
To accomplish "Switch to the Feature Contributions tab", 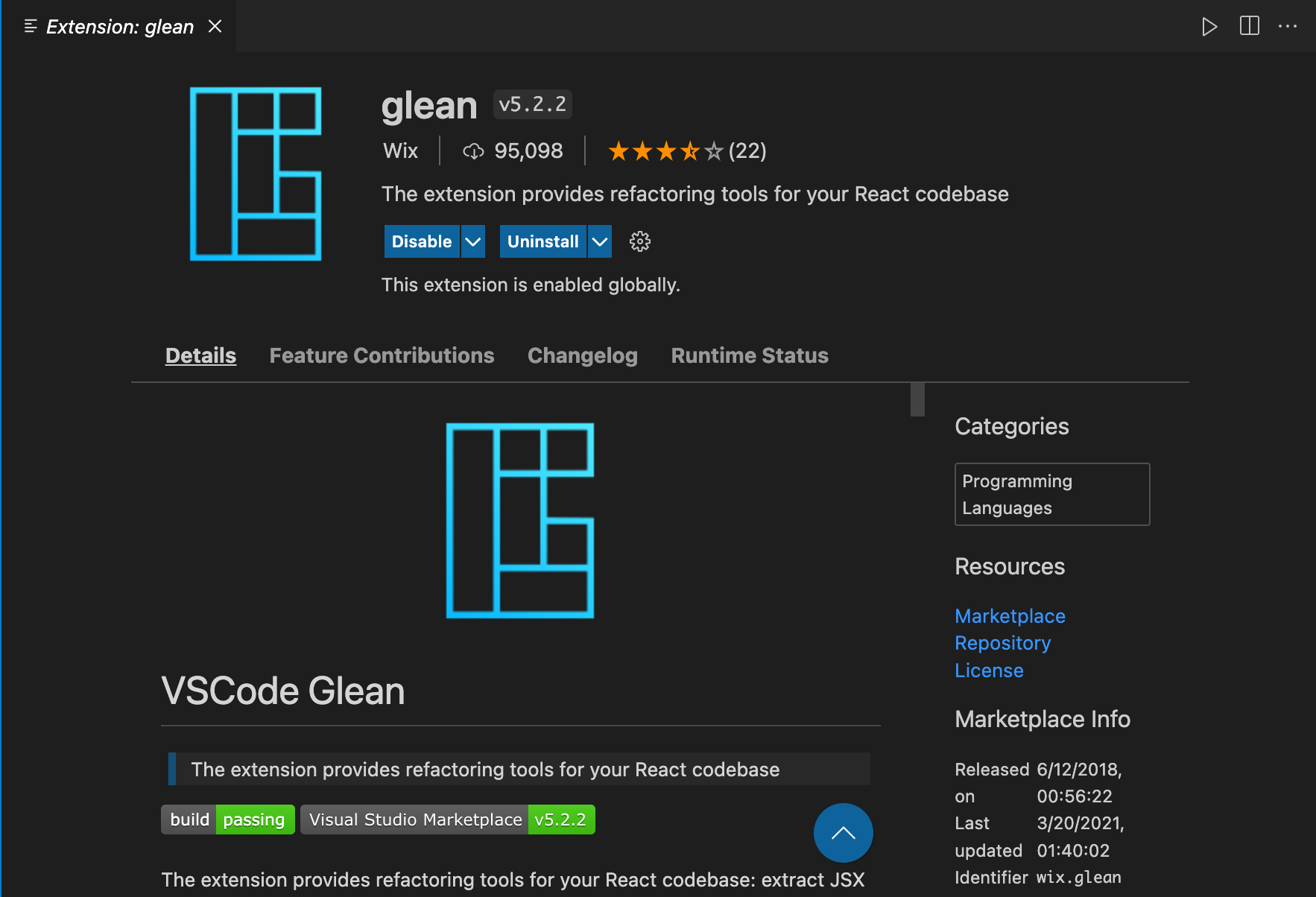I will (x=382, y=355).
